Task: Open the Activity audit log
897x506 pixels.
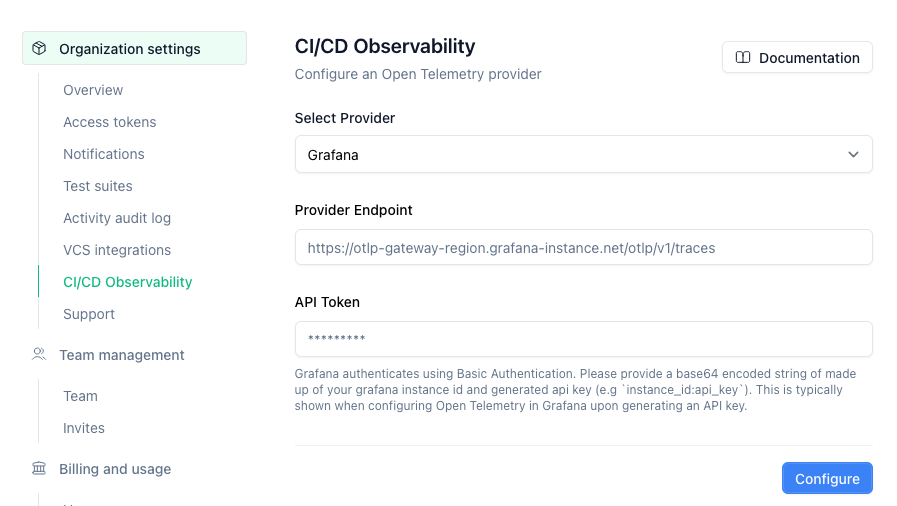Action: (117, 218)
